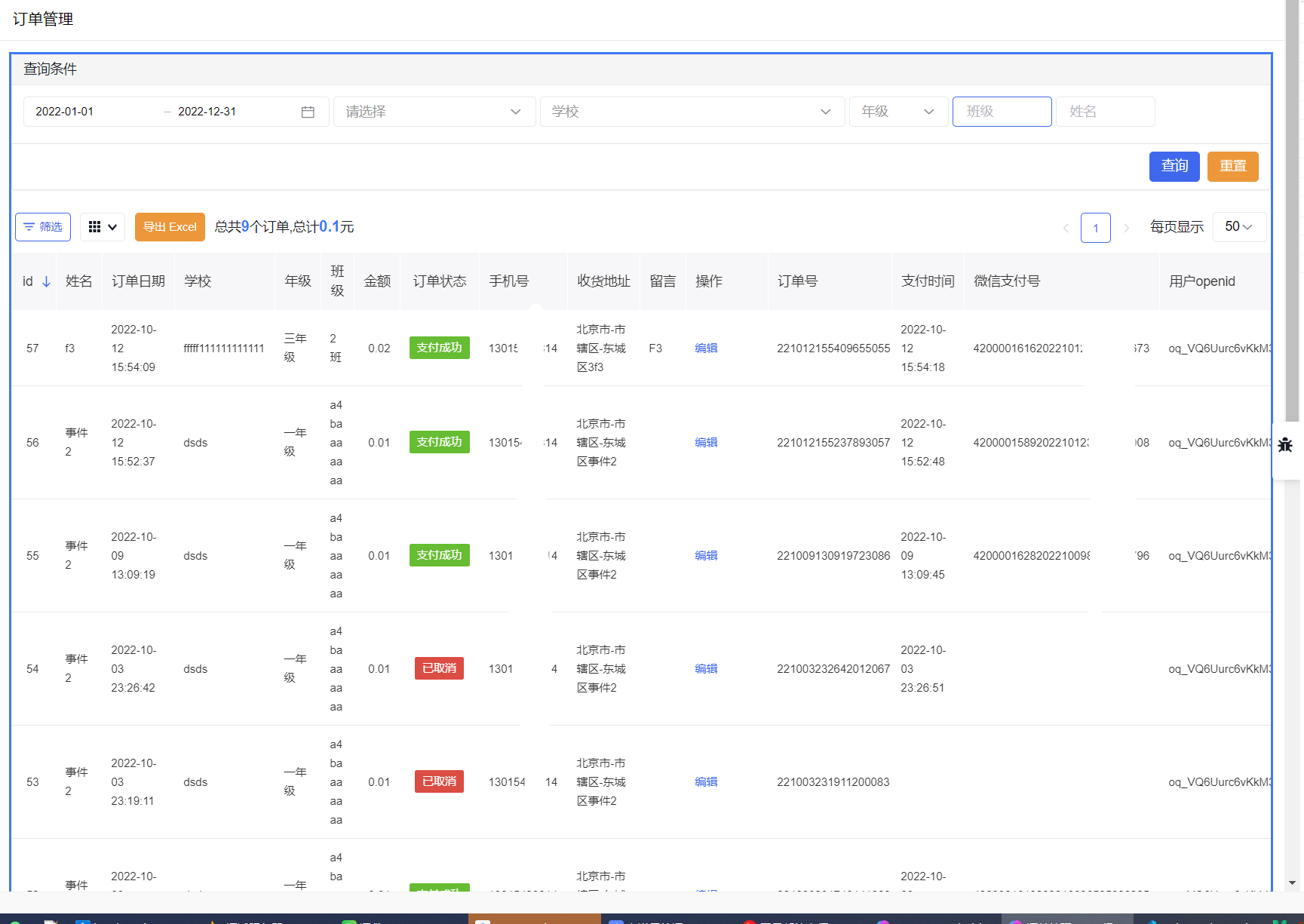Screen dimensions: 1304x924
Task: Click 已取消 status of order 54
Action: [440, 668]
